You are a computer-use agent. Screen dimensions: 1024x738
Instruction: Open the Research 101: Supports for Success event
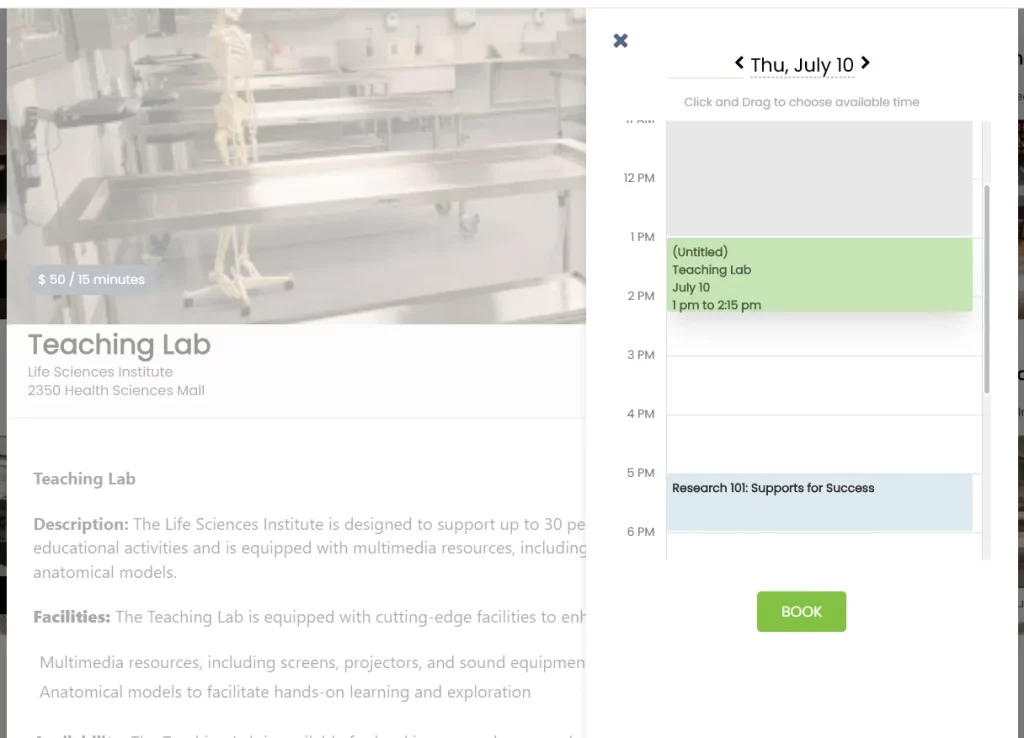819,501
